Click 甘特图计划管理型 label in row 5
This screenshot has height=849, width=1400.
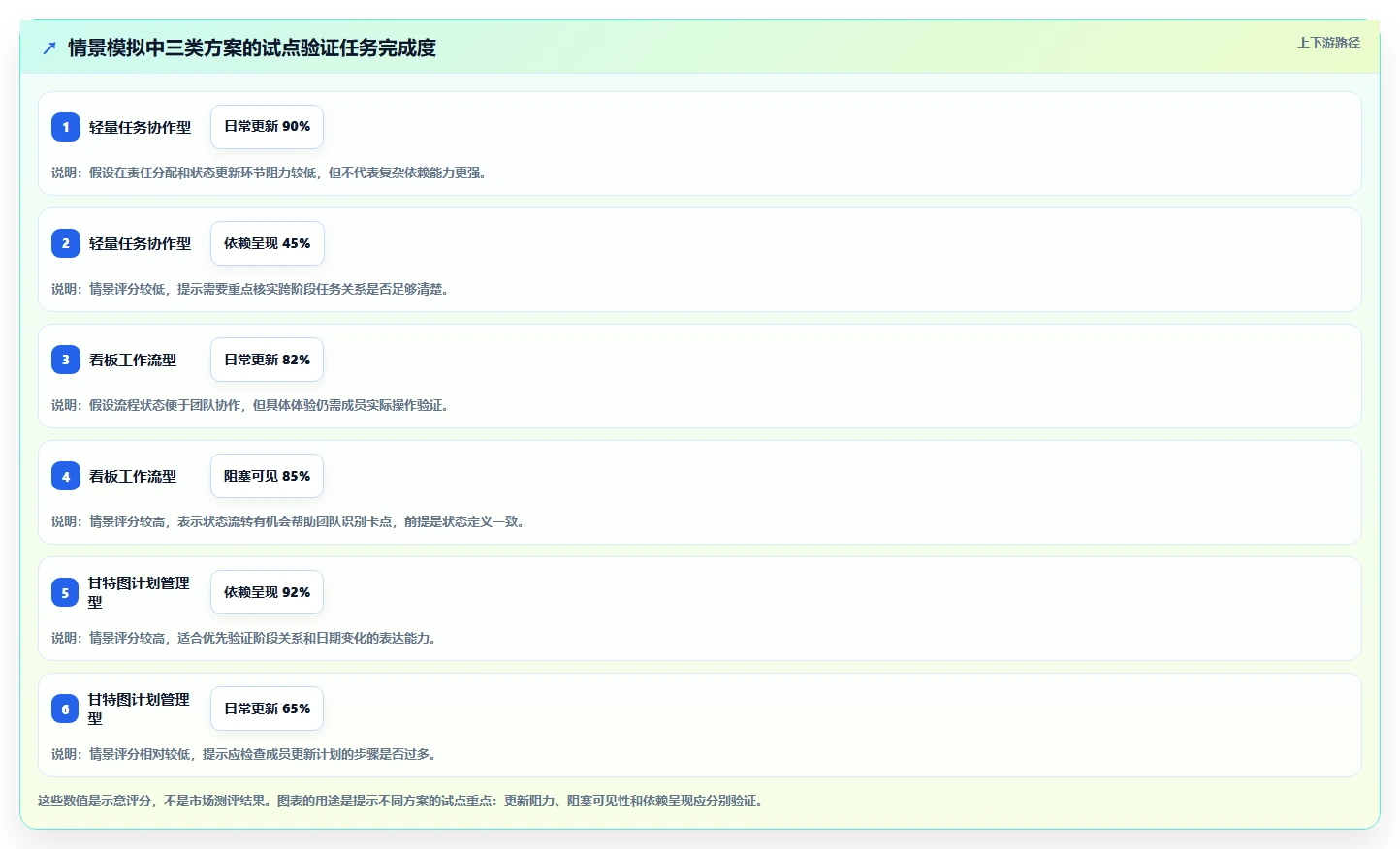tap(139, 592)
